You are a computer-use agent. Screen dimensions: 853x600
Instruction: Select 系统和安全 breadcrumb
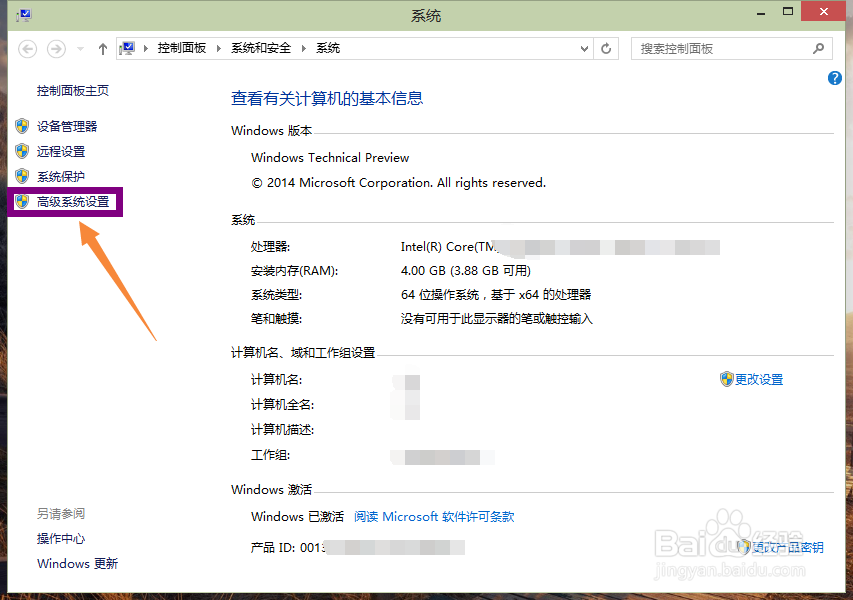pos(261,48)
